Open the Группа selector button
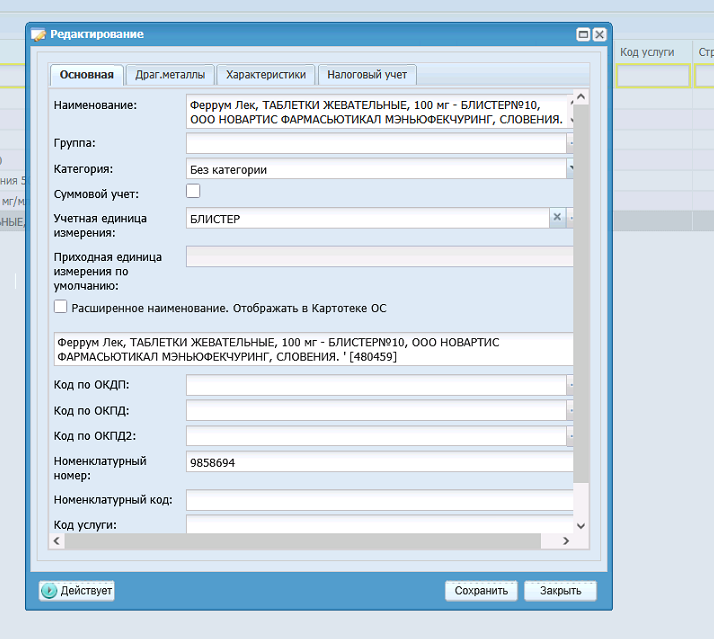The image size is (714, 639). point(570,143)
